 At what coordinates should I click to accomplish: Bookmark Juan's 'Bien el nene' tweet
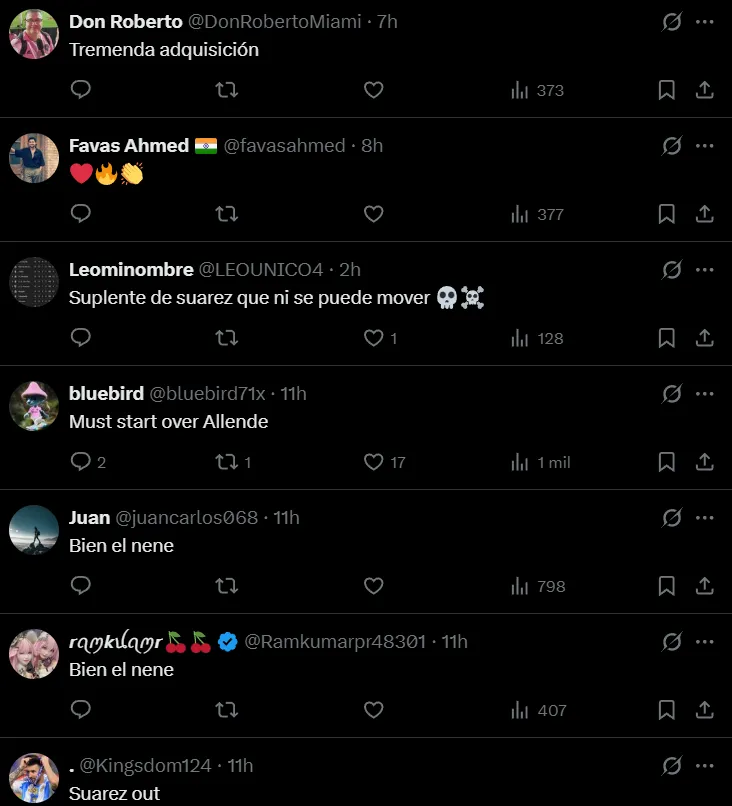(667, 586)
